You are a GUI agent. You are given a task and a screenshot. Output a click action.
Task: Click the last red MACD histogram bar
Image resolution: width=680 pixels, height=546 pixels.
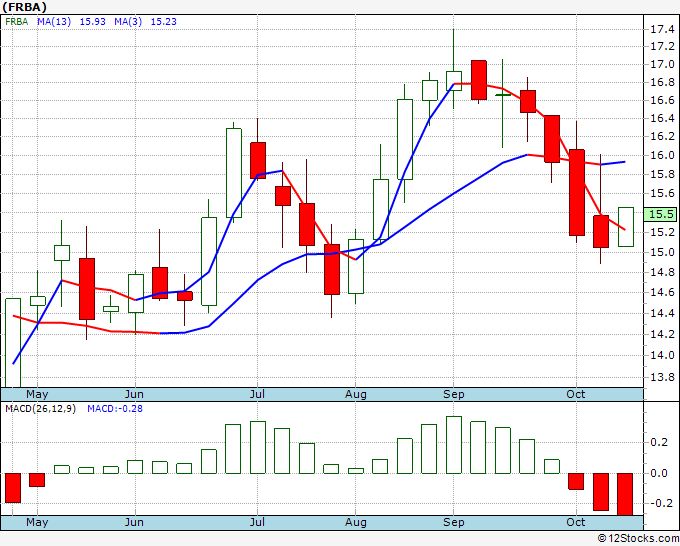(625, 494)
